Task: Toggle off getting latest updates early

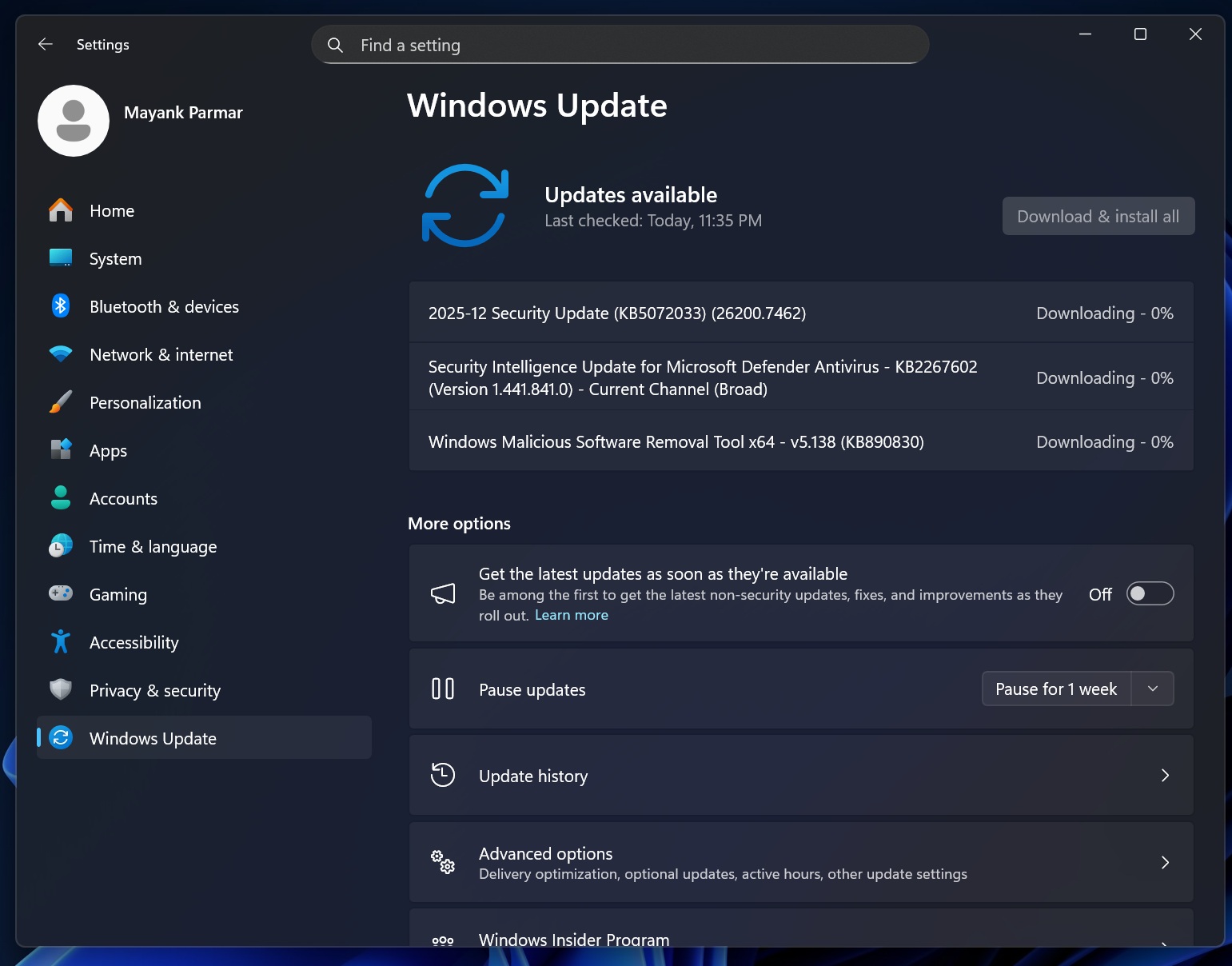Action: [1150, 593]
